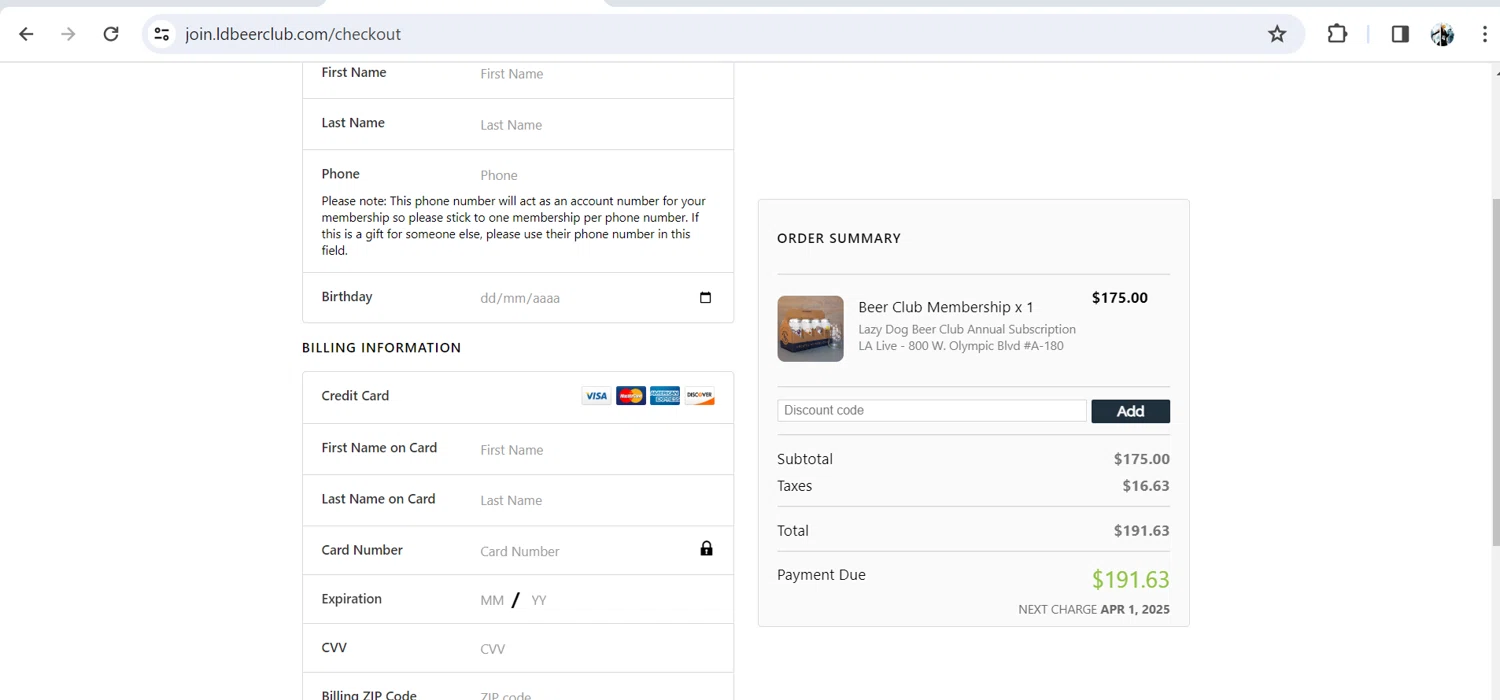Open the Birthday calendar picker icon
The width and height of the screenshot is (1500, 700).
[x=705, y=297]
